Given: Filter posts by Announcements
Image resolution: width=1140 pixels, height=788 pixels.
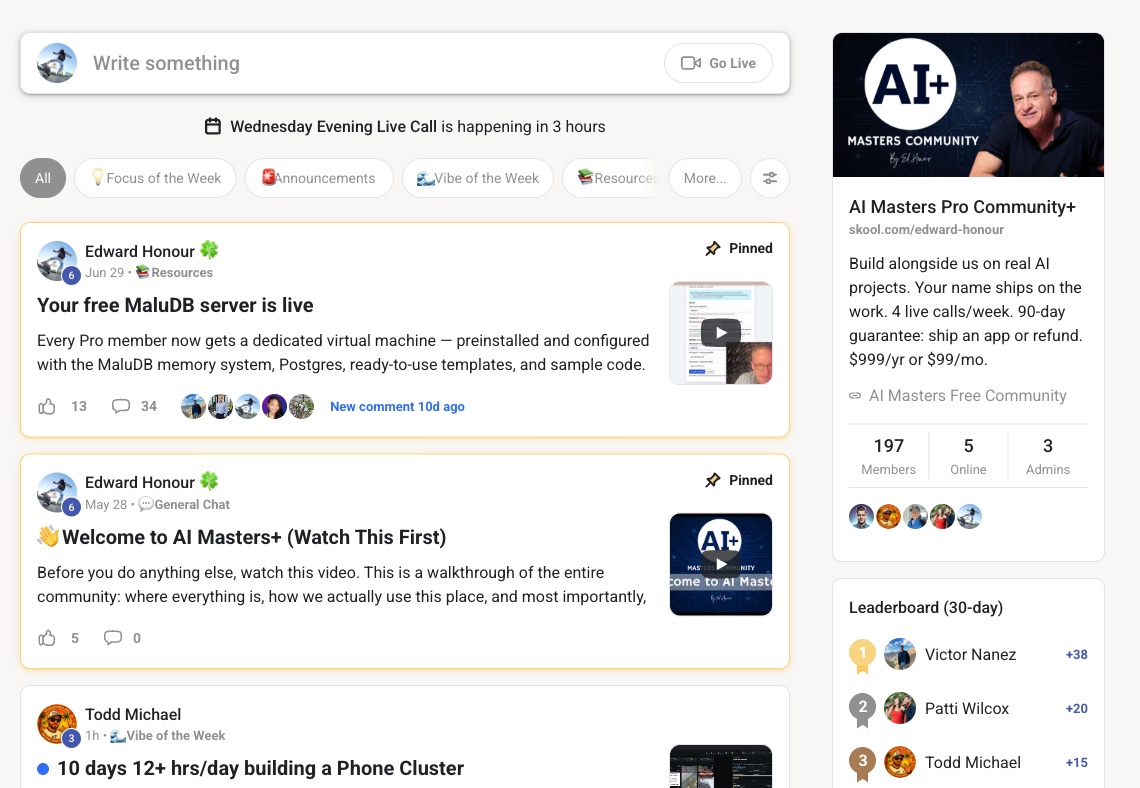Looking at the screenshot, I should 319,178.
